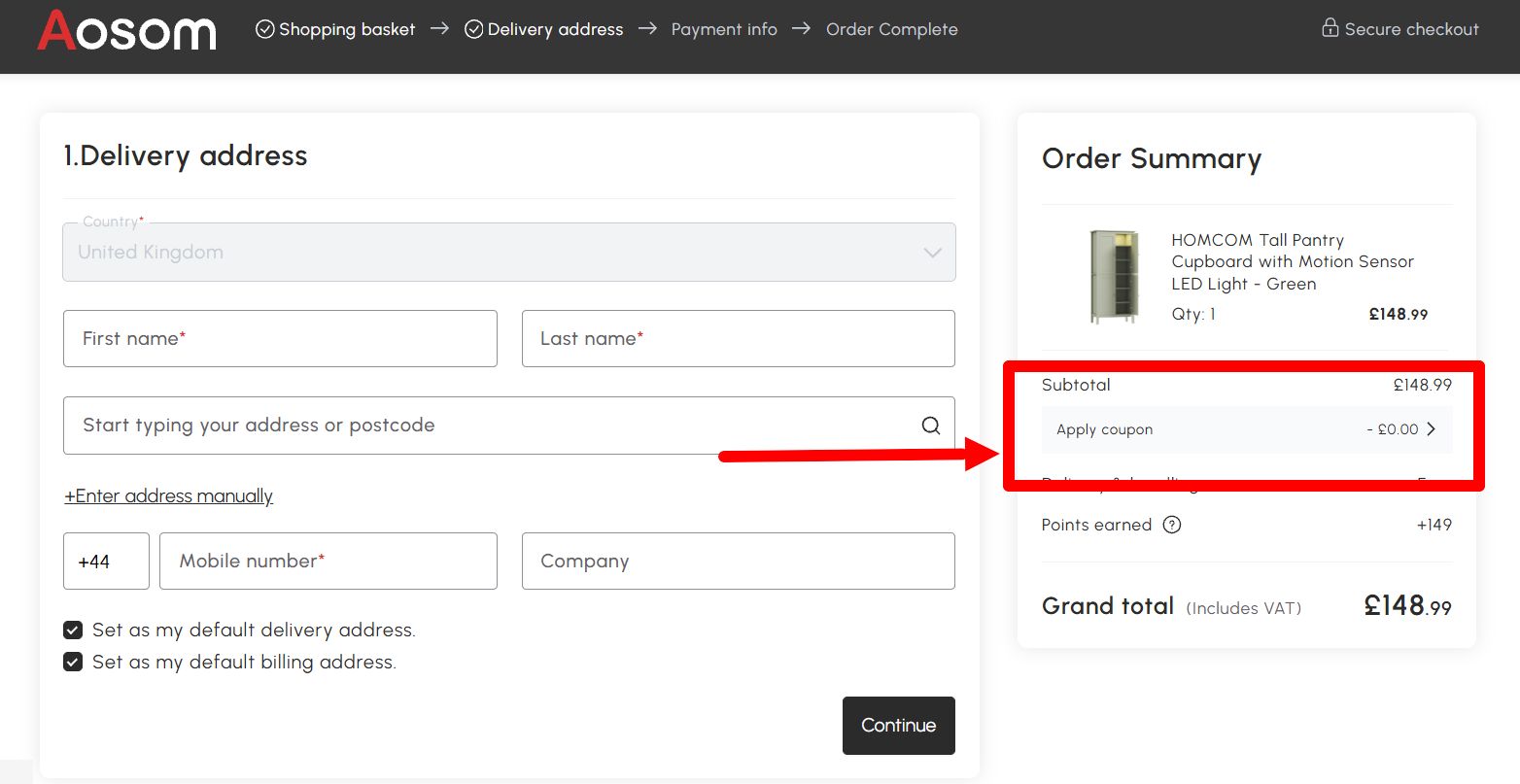Click the +149 points earned value
1520x784 pixels.
pos(1434,525)
